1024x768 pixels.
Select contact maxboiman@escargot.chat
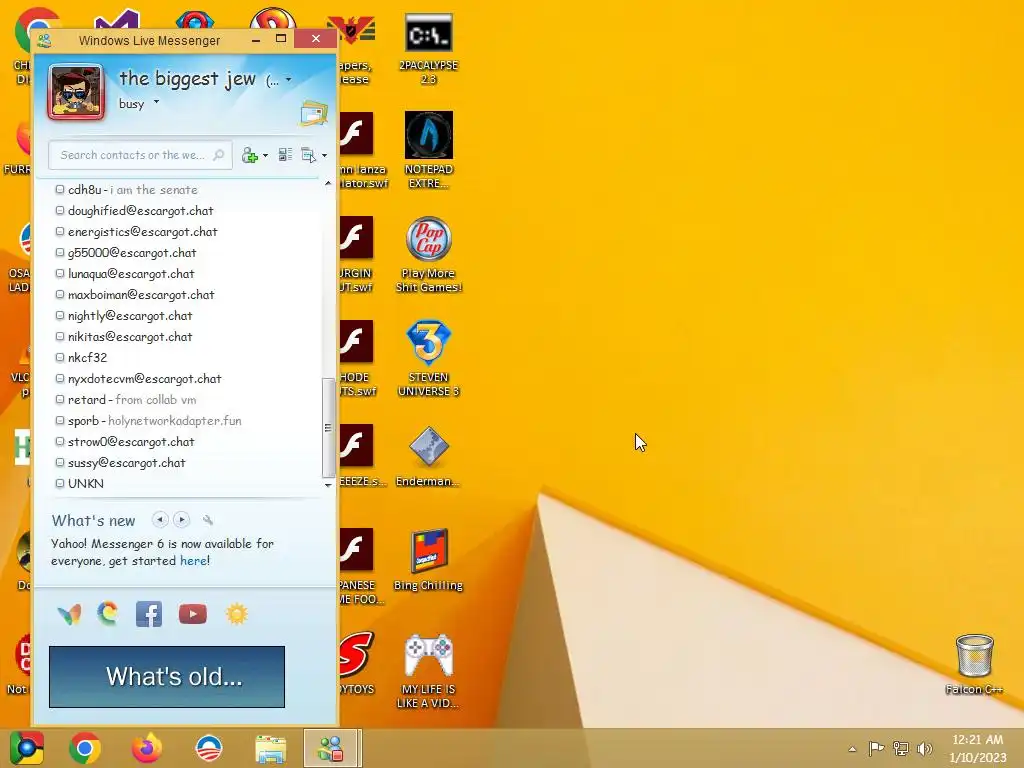tap(135, 295)
